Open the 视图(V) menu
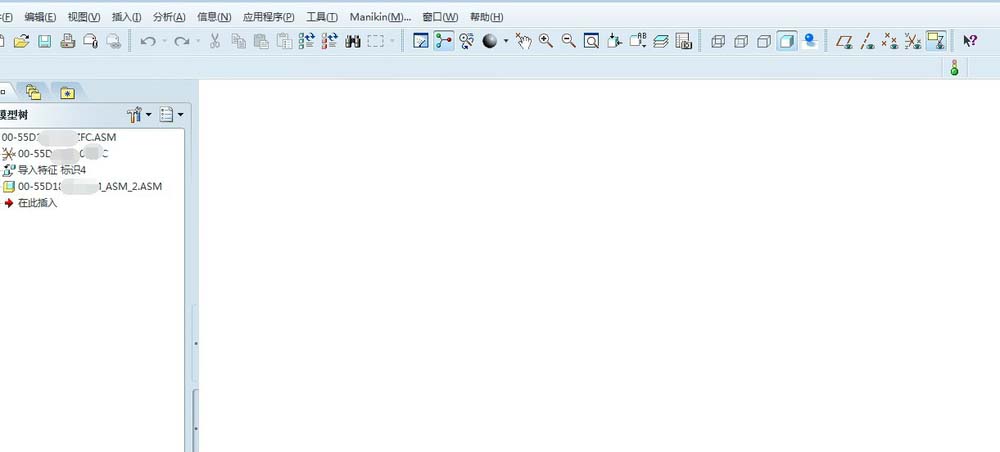1000x452 pixels. tap(84, 17)
